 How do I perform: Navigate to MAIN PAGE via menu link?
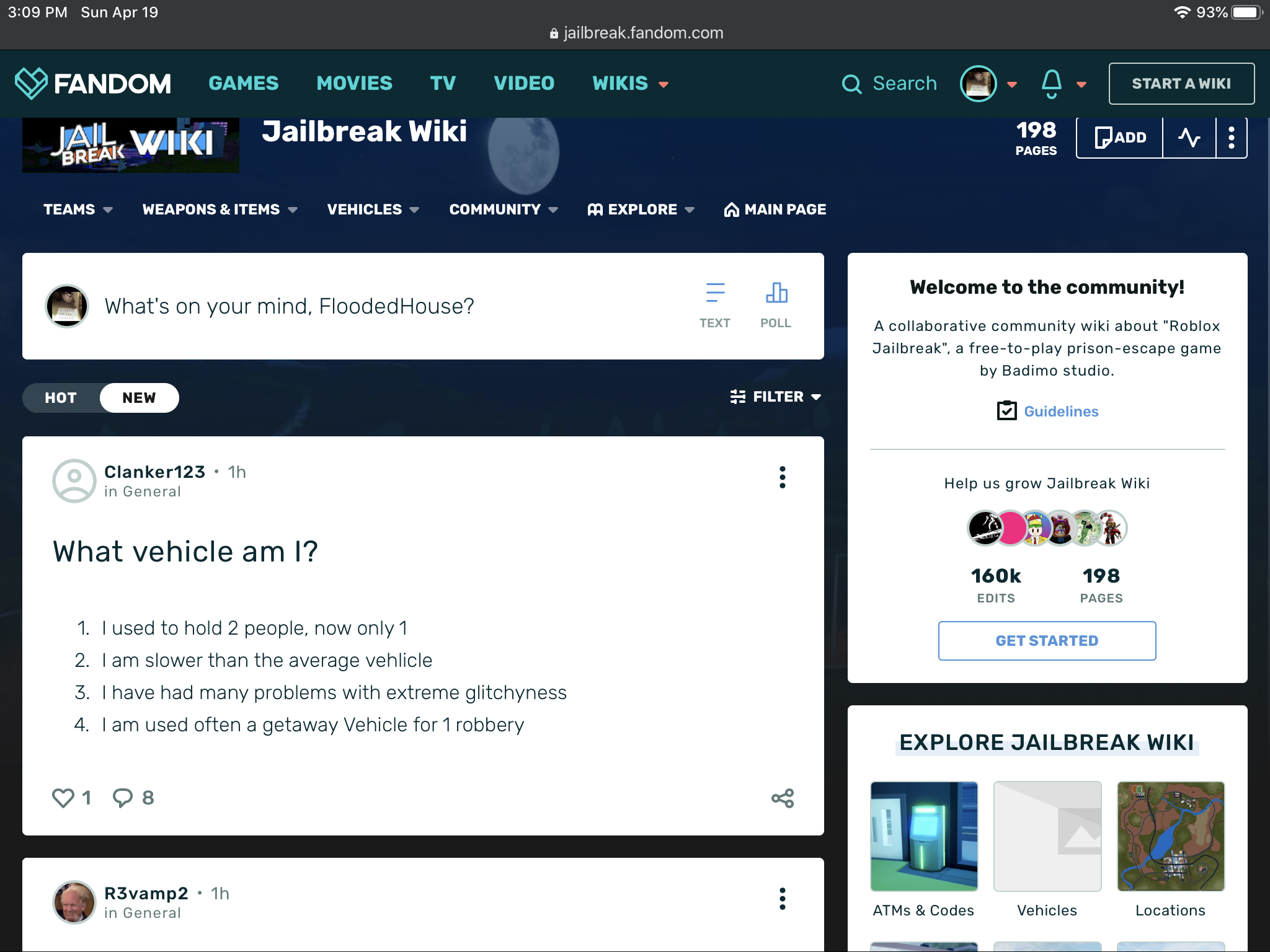pyautogui.click(x=775, y=209)
